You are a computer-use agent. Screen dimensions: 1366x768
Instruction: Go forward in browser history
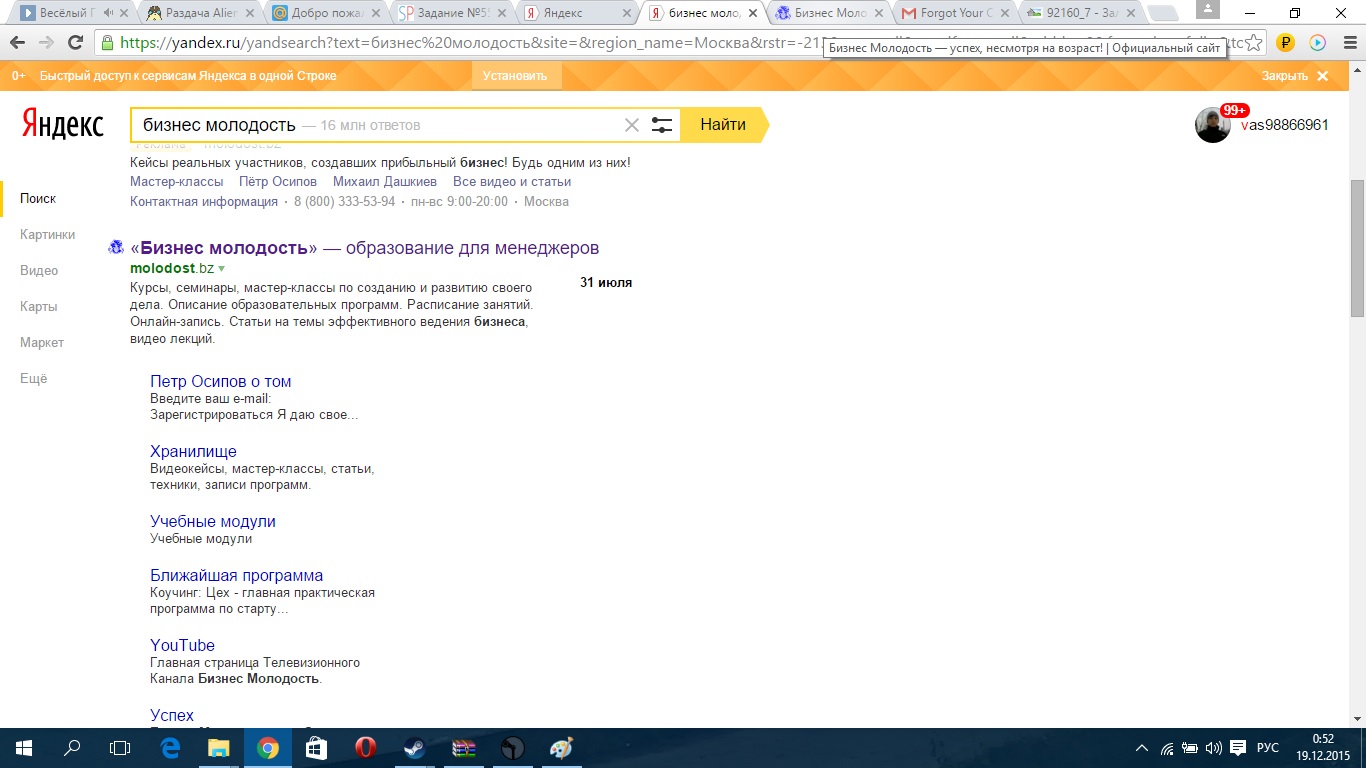(x=46, y=43)
